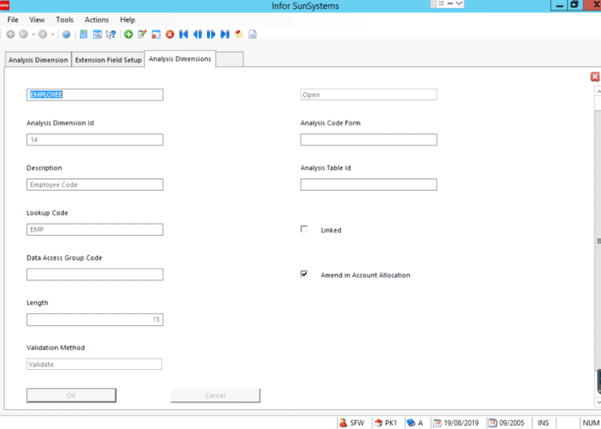The height and width of the screenshot is (429, 601).
Task: Open the dropdown arrow beside the forward button
Action: (x=53, y=34)
